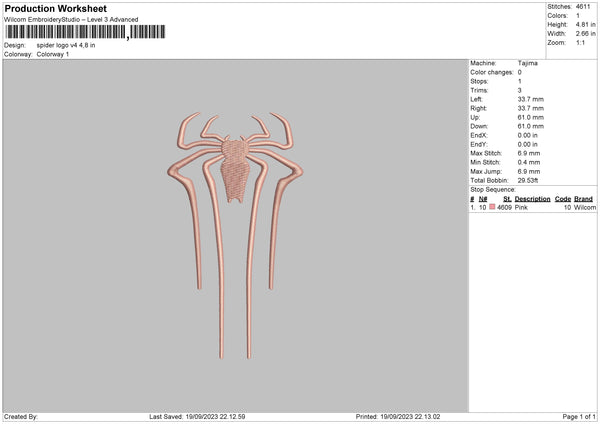This screenshot has width=600, height=424.
Task: Select the Production Worksheet title
Action: pyautogui.click(x=56, y=8)
